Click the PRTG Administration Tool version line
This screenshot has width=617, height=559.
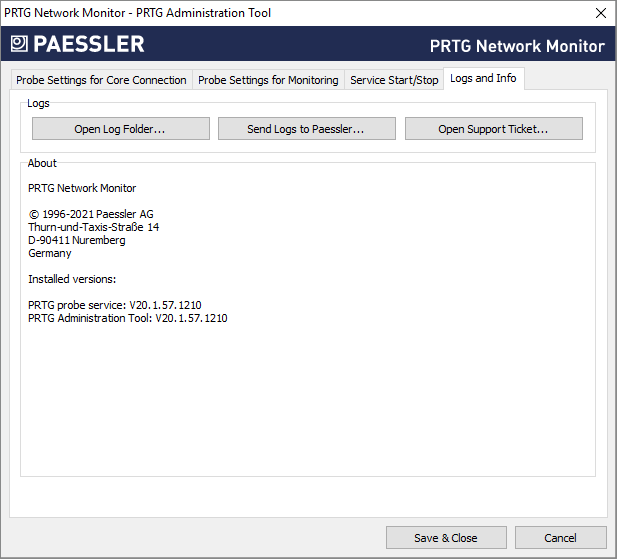128,318
